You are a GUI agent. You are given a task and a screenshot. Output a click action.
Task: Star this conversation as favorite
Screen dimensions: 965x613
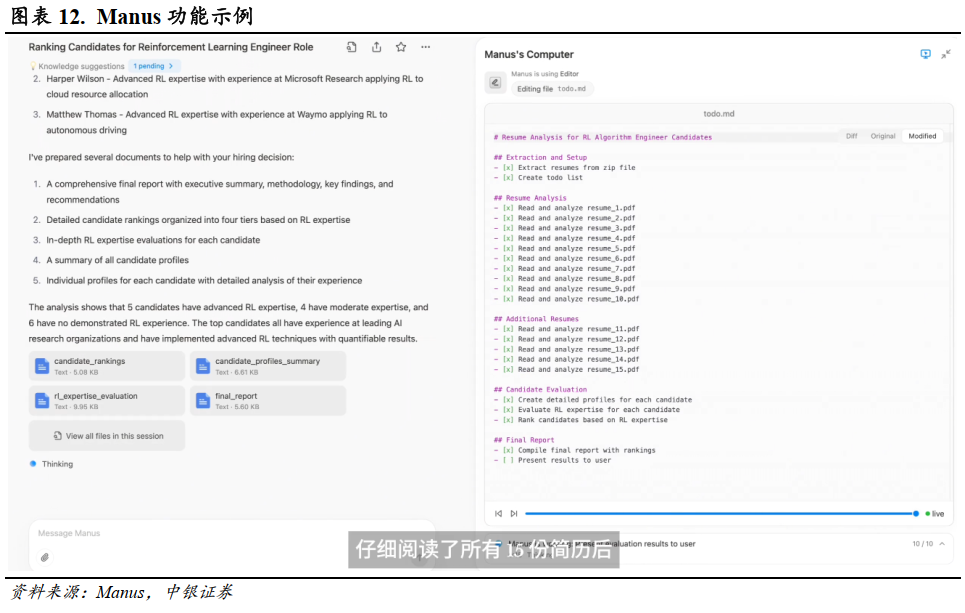[401, 47]
